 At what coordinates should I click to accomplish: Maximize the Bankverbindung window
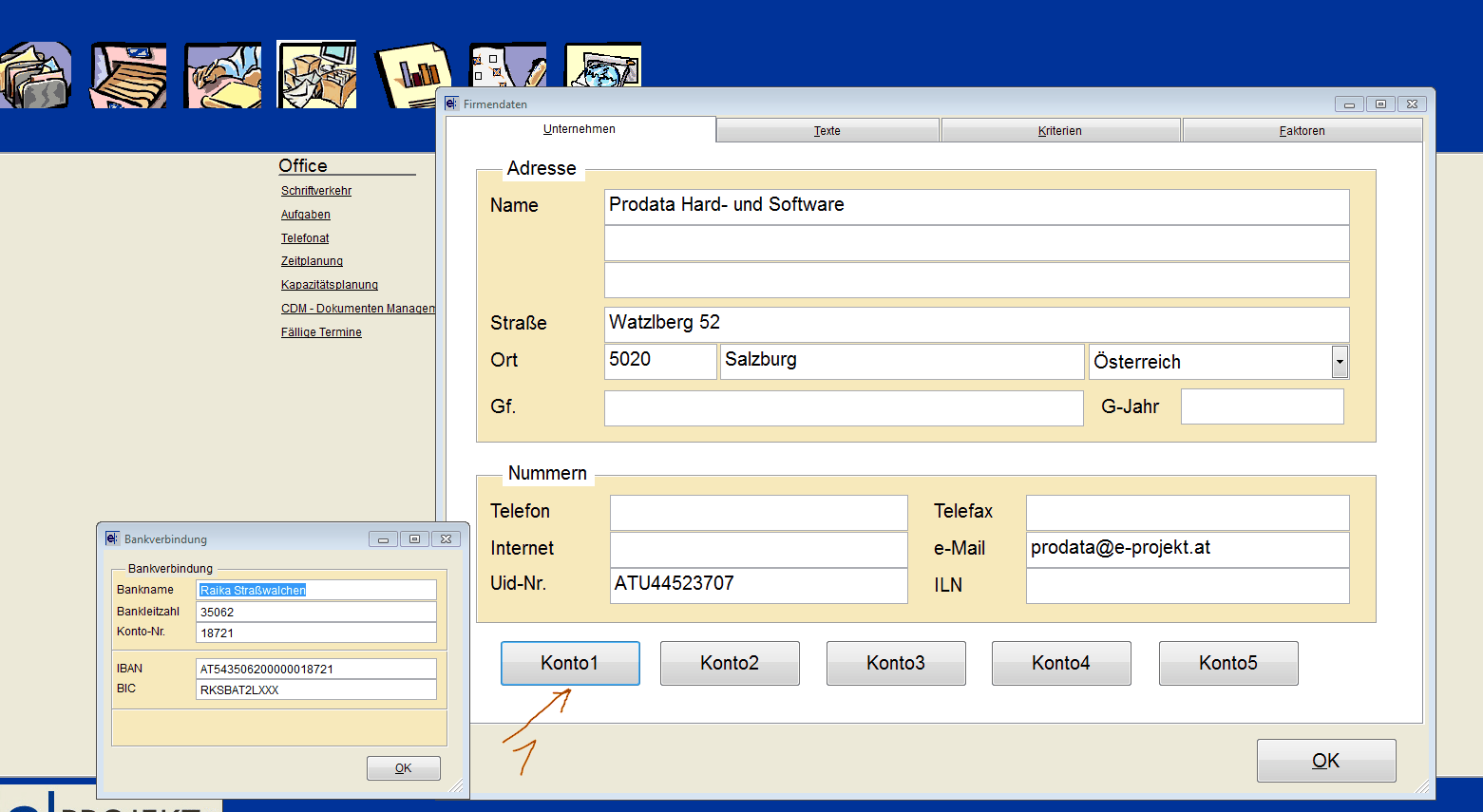click(414, 538)
